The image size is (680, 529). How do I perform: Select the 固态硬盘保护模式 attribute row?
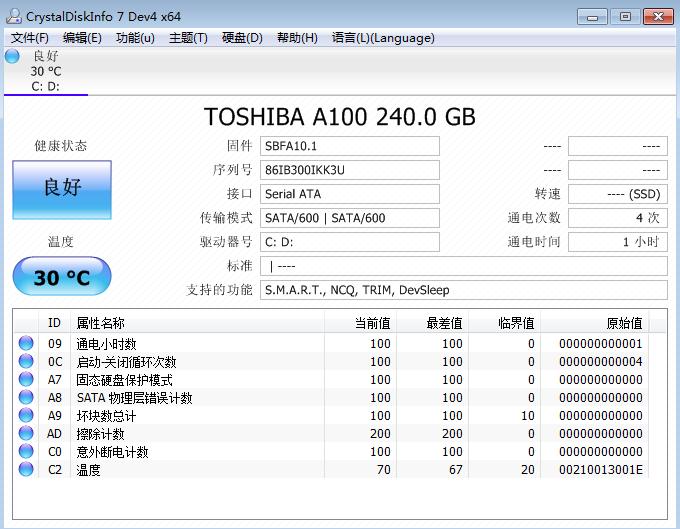tap(332, 379)
